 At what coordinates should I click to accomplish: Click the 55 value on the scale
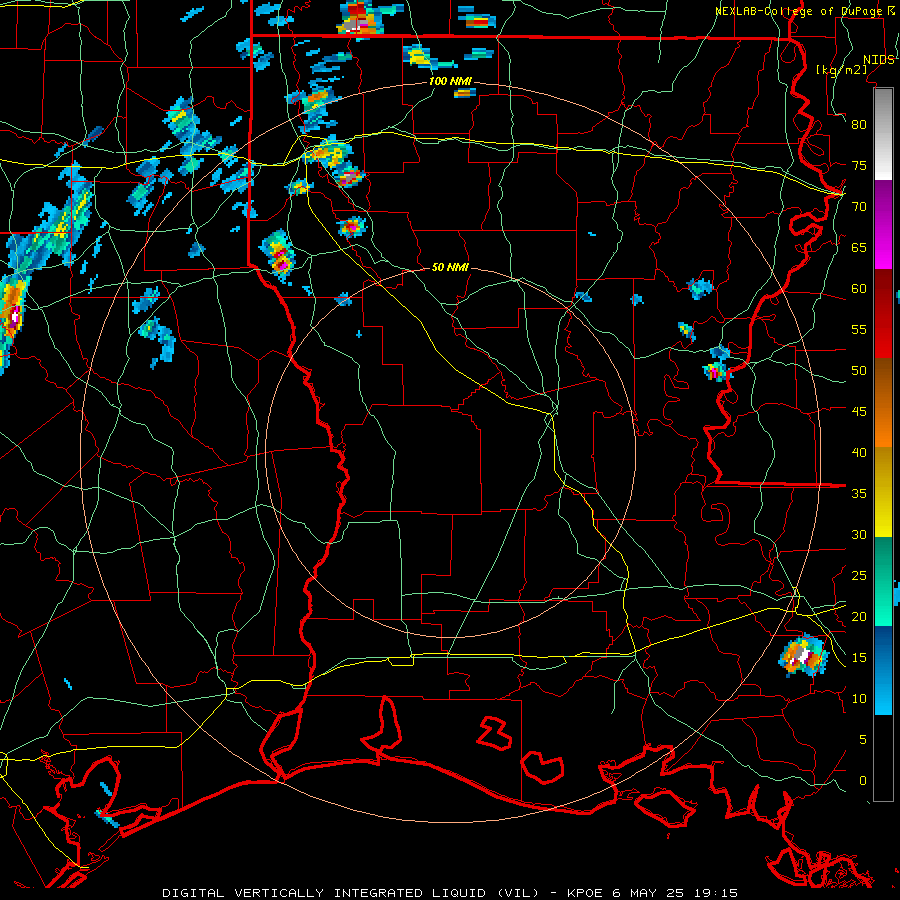pyautogui.click(x=859, y=329)
